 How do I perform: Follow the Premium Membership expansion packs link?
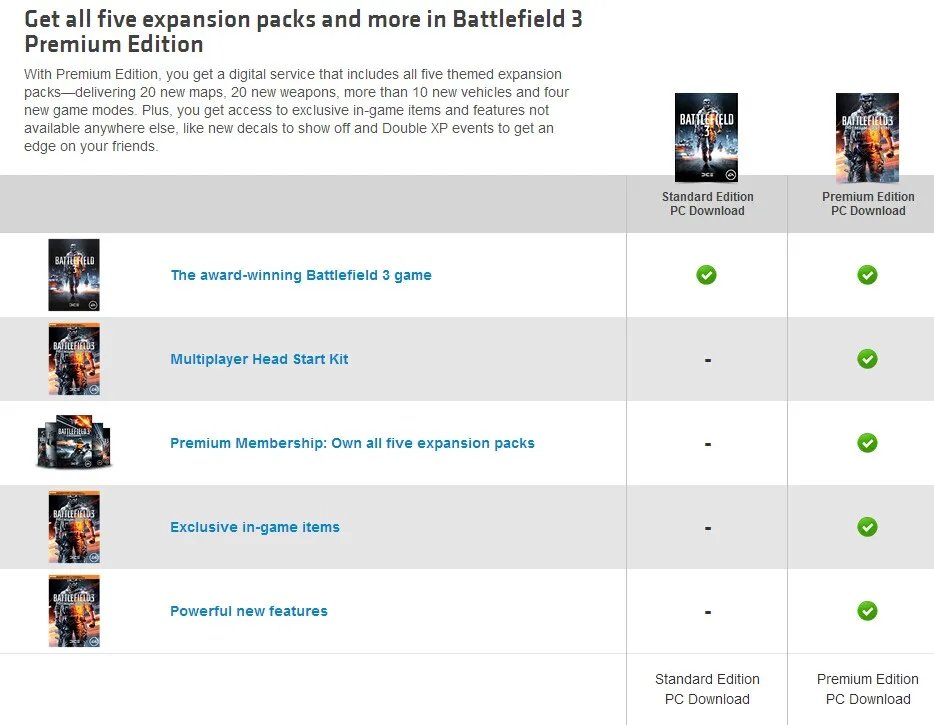coord(352,443)
